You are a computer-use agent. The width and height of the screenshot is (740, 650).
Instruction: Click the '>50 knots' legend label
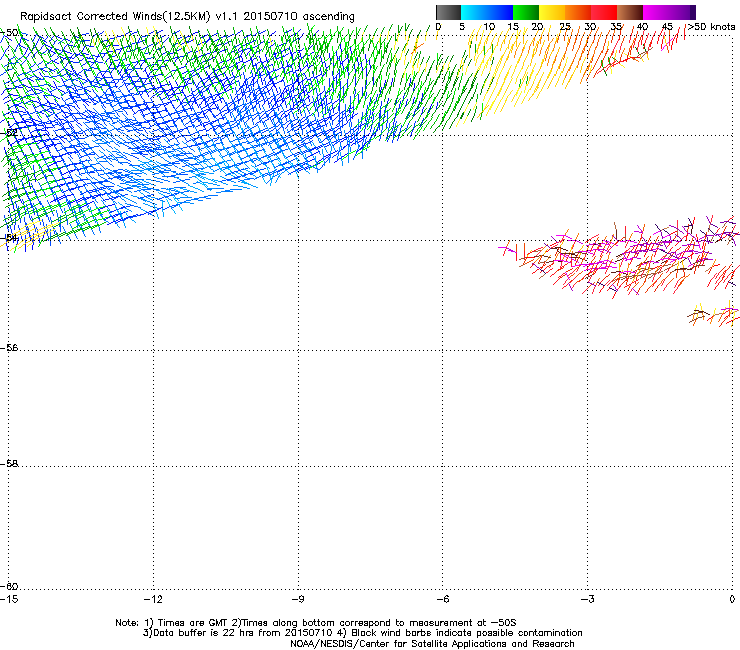pyautogui.click(x=711, y=27)
